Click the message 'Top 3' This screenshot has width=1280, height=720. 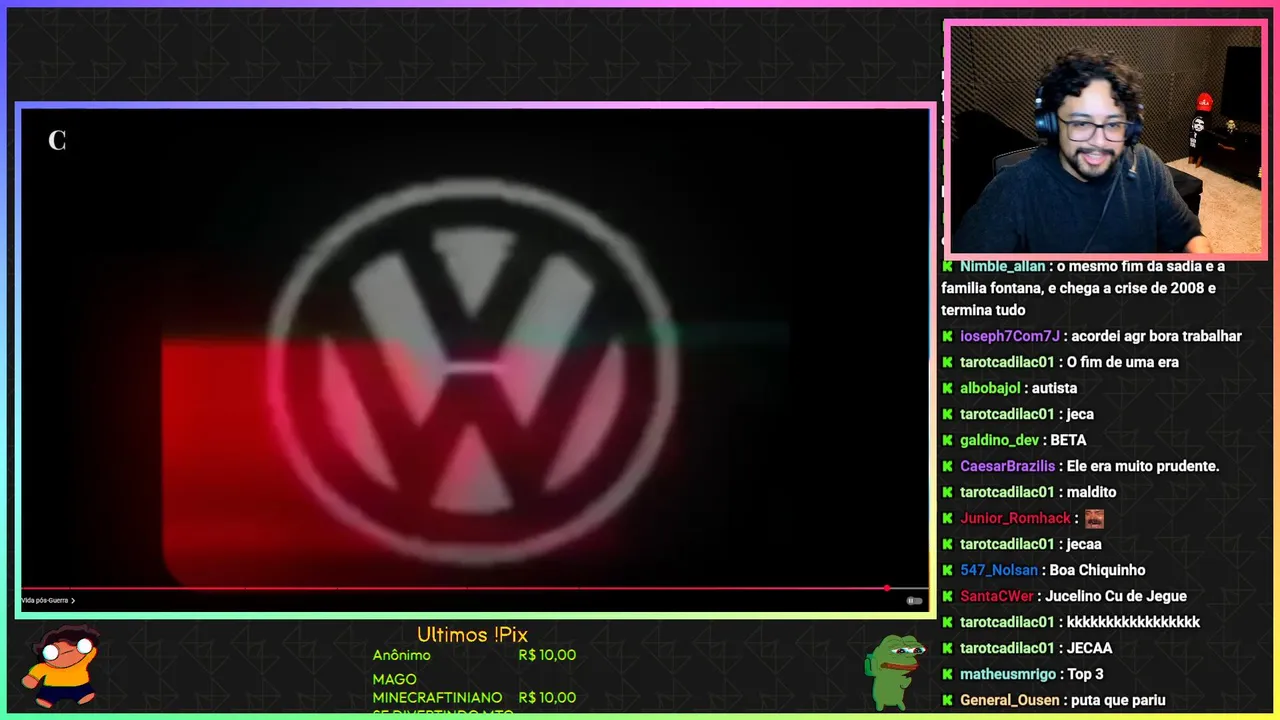tap(1086, 674)
